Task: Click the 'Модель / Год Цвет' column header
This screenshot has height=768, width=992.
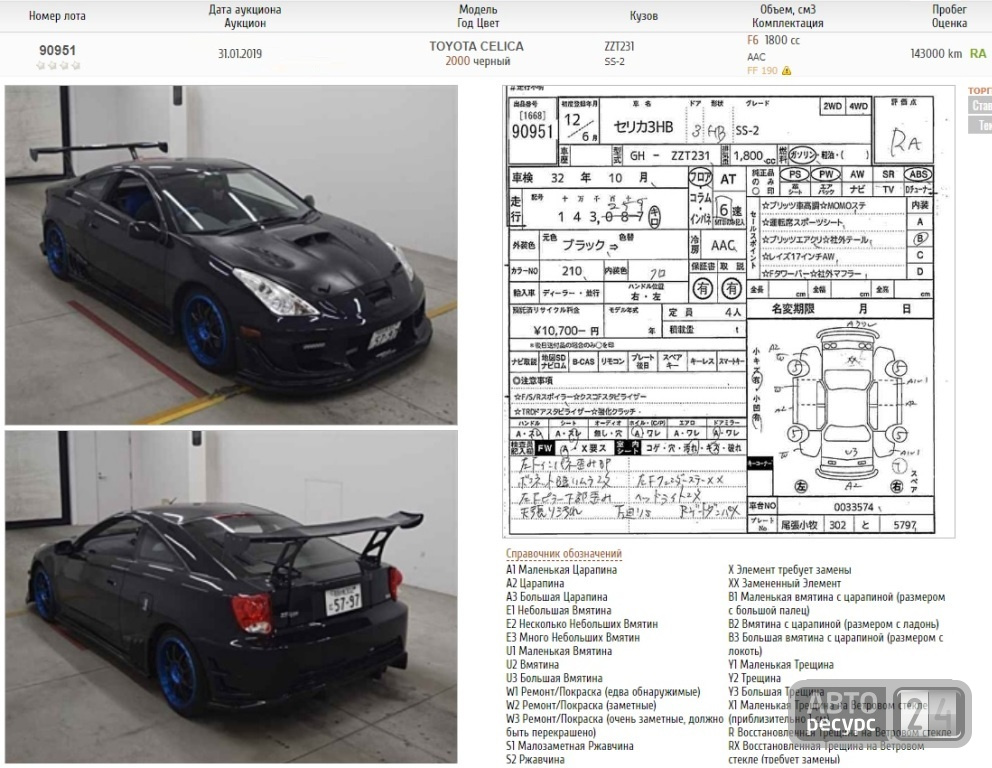Action: pos(478,16)
